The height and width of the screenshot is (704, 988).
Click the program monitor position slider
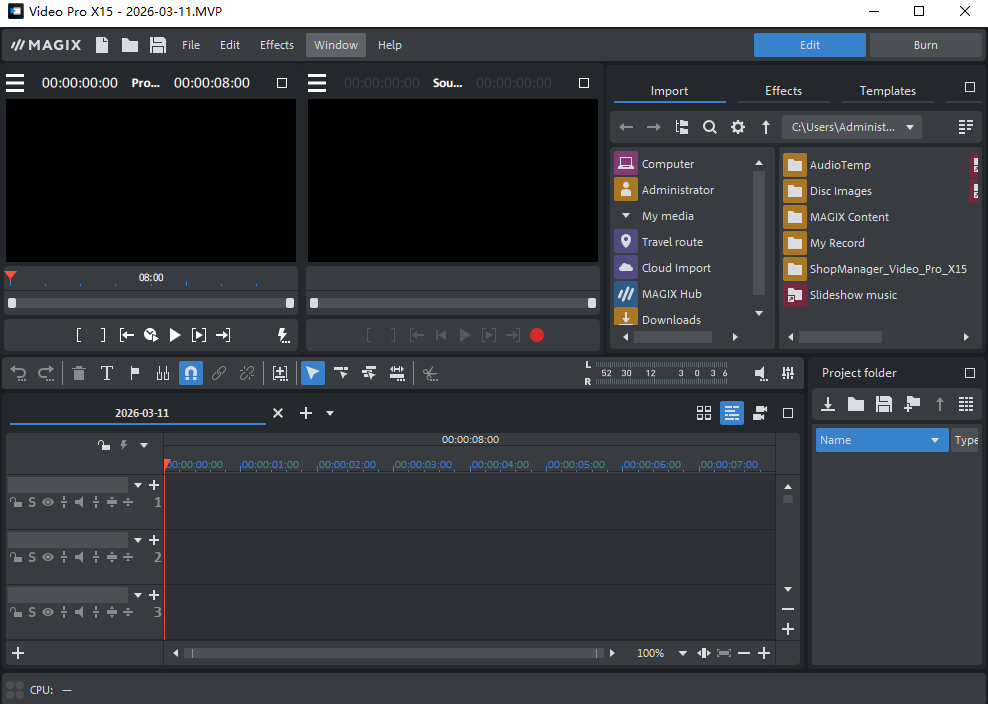[x=150, y=303]
